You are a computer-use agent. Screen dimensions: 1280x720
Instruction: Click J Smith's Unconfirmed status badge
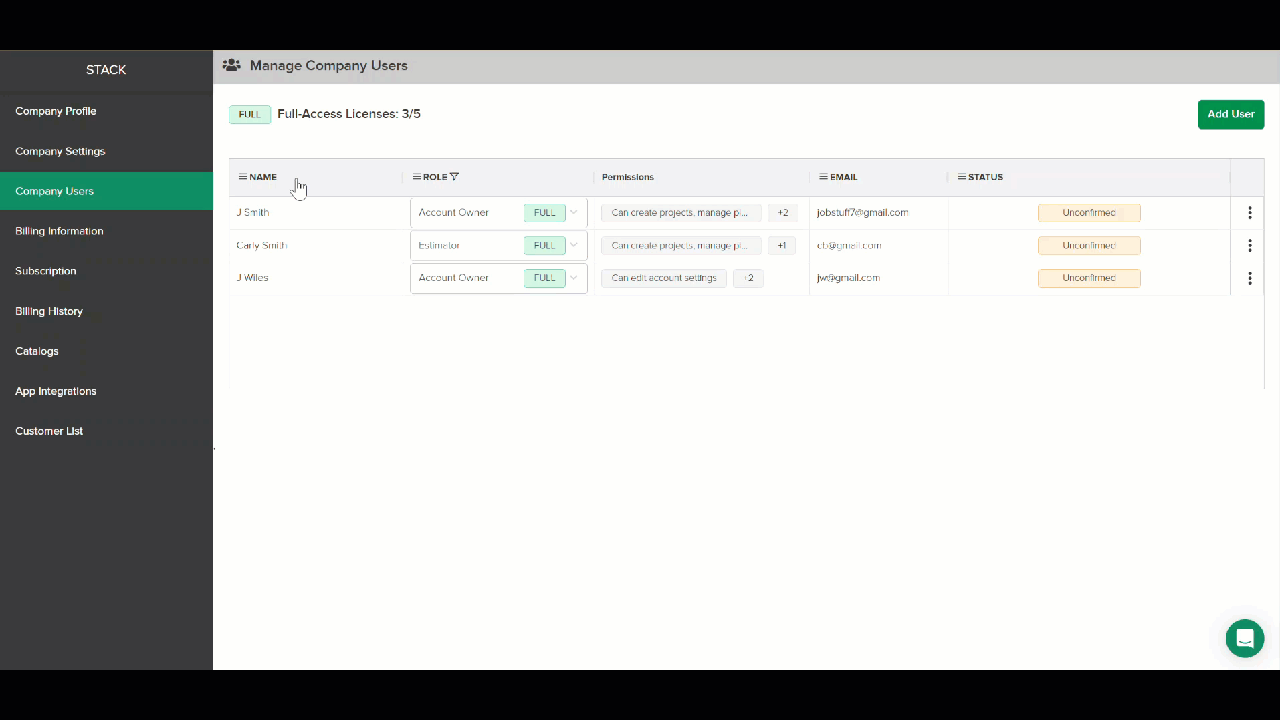(x=1089, y=213)
